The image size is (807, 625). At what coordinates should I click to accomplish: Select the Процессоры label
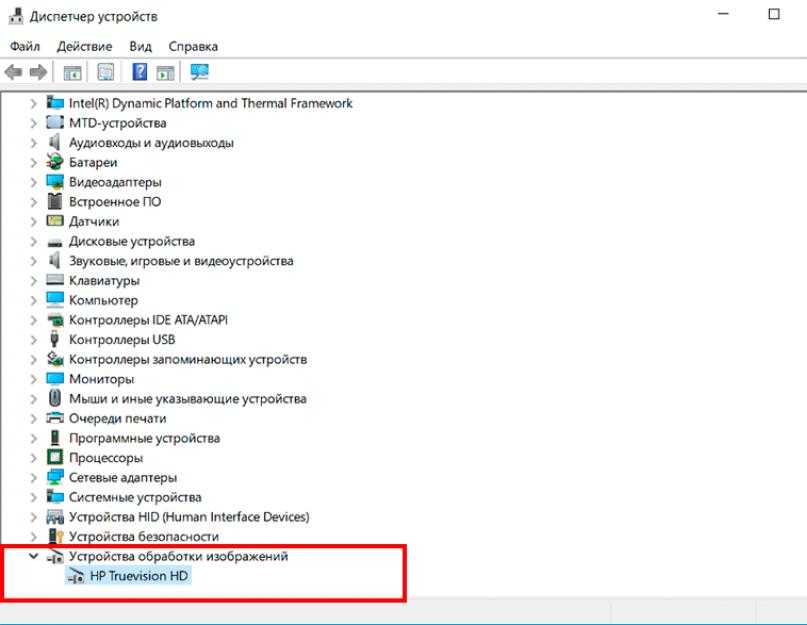(x=106, y=458)
